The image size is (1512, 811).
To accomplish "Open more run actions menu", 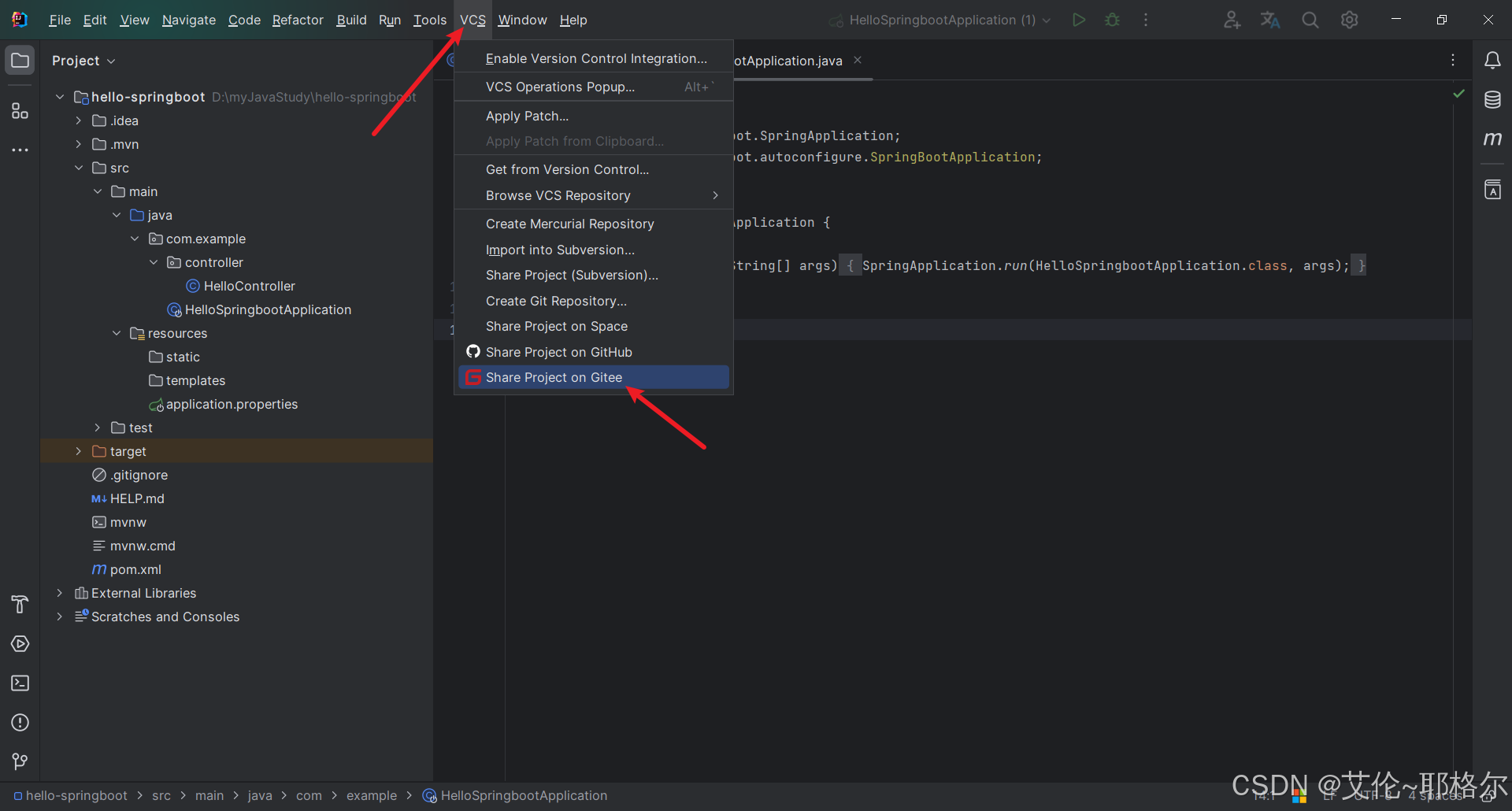I will pos(1146,20).
